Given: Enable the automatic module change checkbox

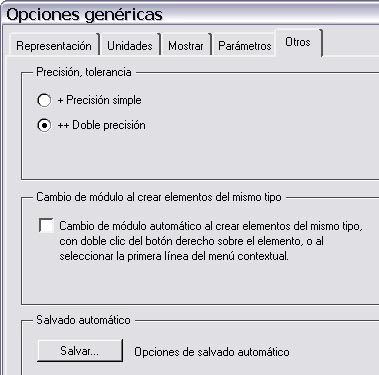Looking at the screenshot, I should (46, 225).
